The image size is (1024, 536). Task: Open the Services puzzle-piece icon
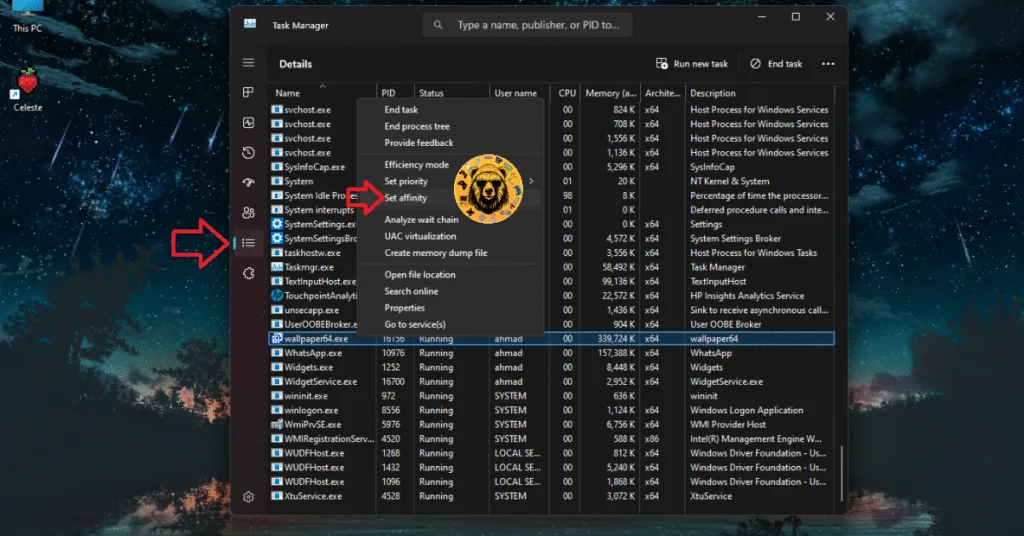(x=248, y=274)
